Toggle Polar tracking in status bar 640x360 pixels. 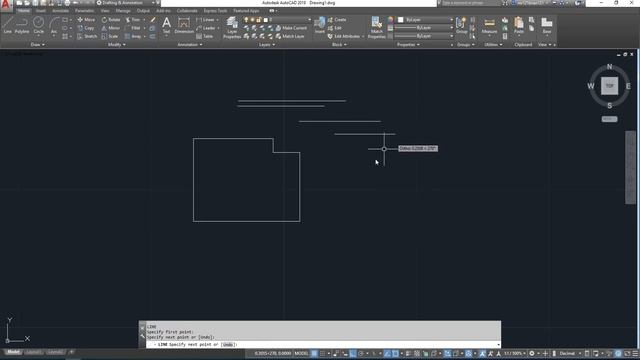pyautogui.click(x=360, y=353)
